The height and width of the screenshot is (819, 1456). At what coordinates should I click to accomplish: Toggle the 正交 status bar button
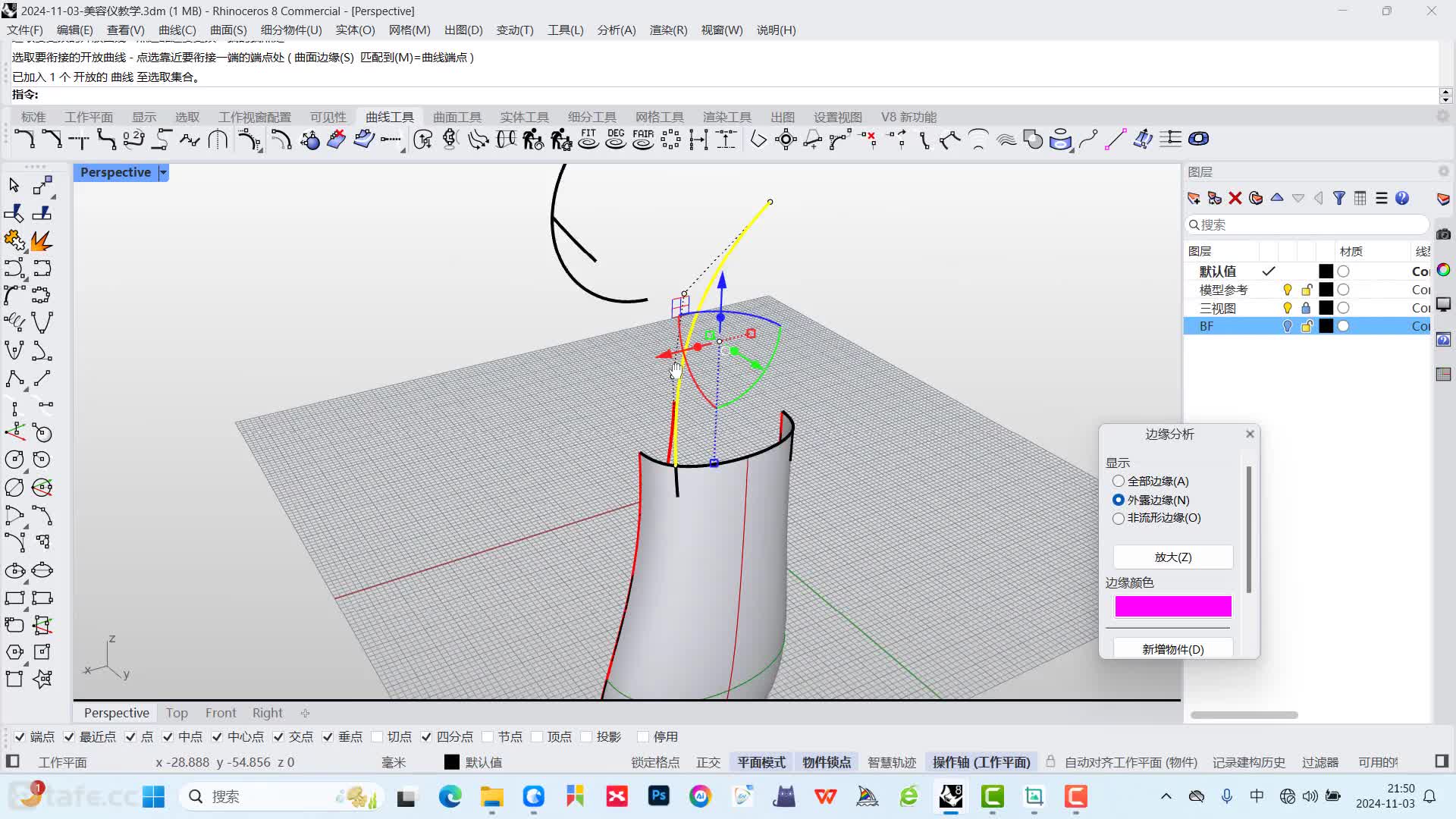pyautogui.click(x=708, y=762)
